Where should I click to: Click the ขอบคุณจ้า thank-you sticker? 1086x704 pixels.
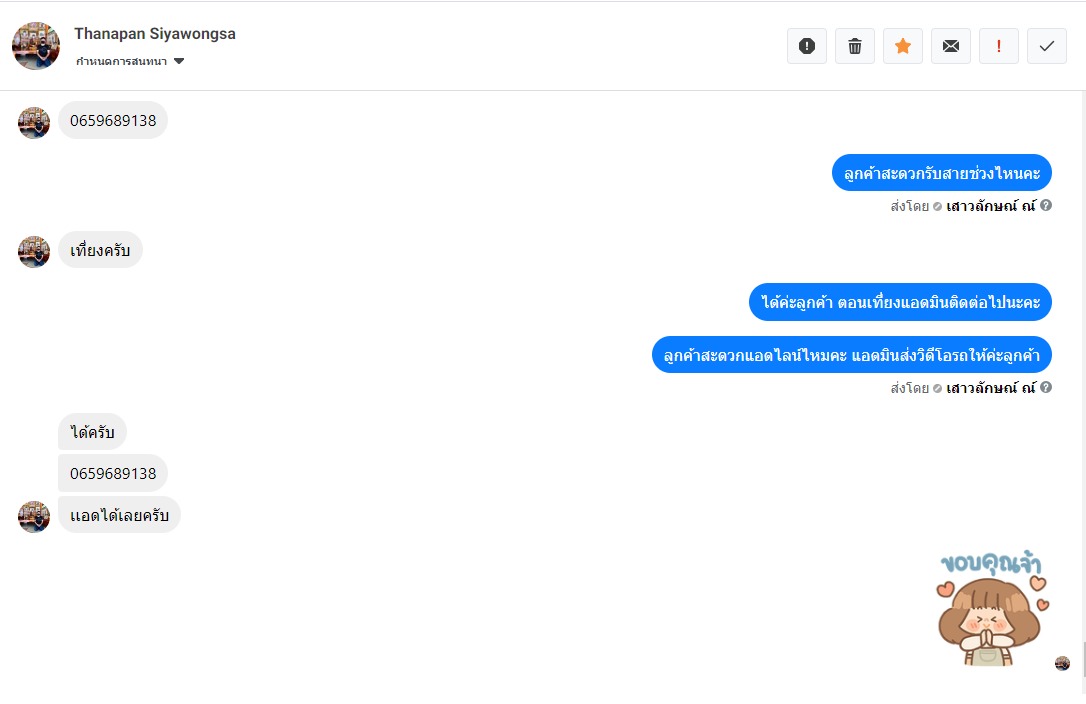[x=992, y=608]
